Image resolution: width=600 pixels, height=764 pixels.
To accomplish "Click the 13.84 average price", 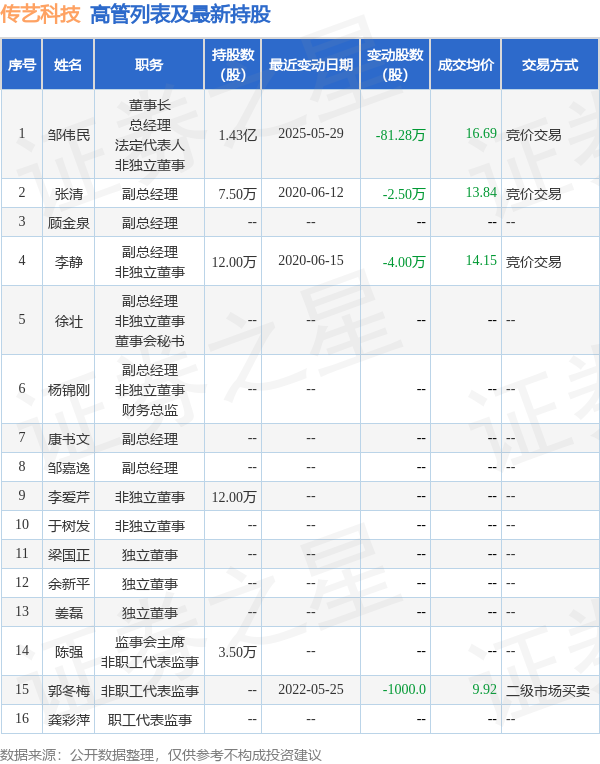I will 481,192.
